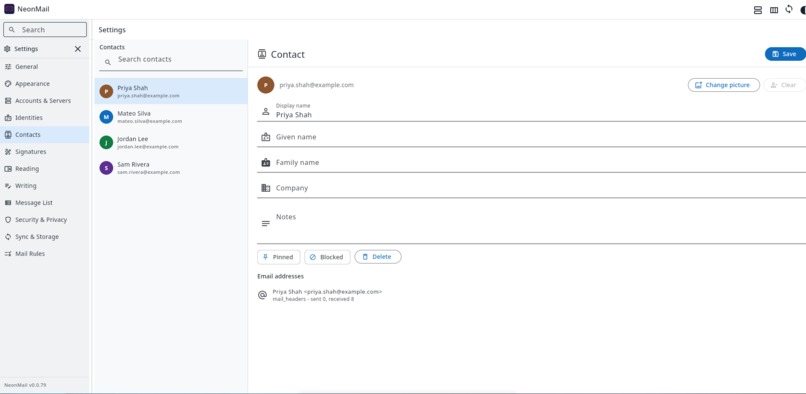Open Signatures settings
806x394 pixels.
click(x=45, y=151)
